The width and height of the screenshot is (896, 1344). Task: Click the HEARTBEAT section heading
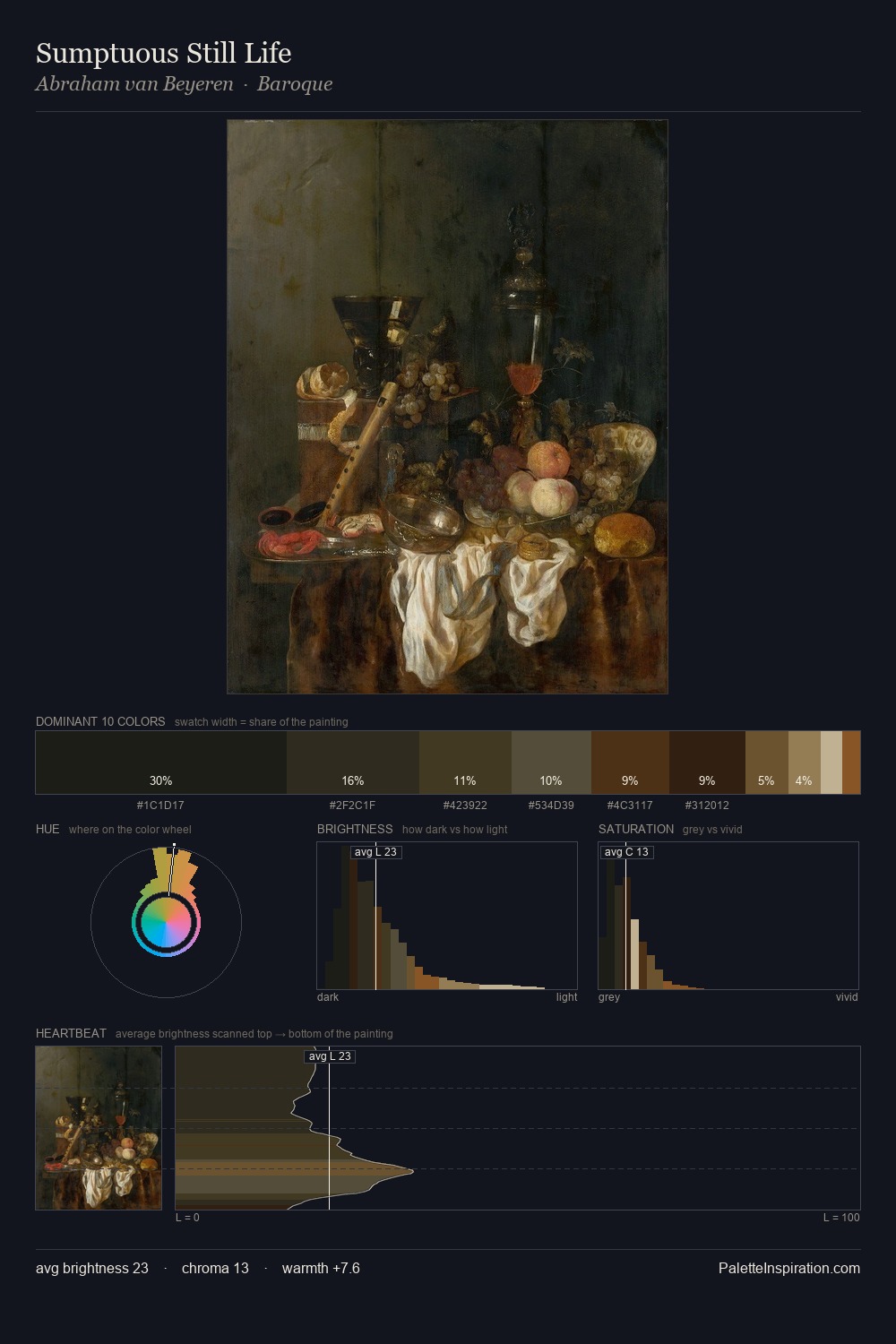pyautogui.click(x=71, y=1033)
